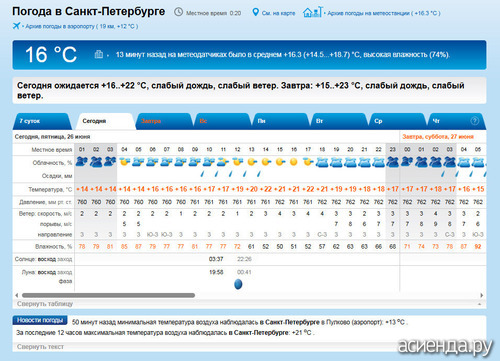Click the cloudiness icon in the 14 hour column
The height and width of the screenshot is (361, 500).
pos(266,162)
